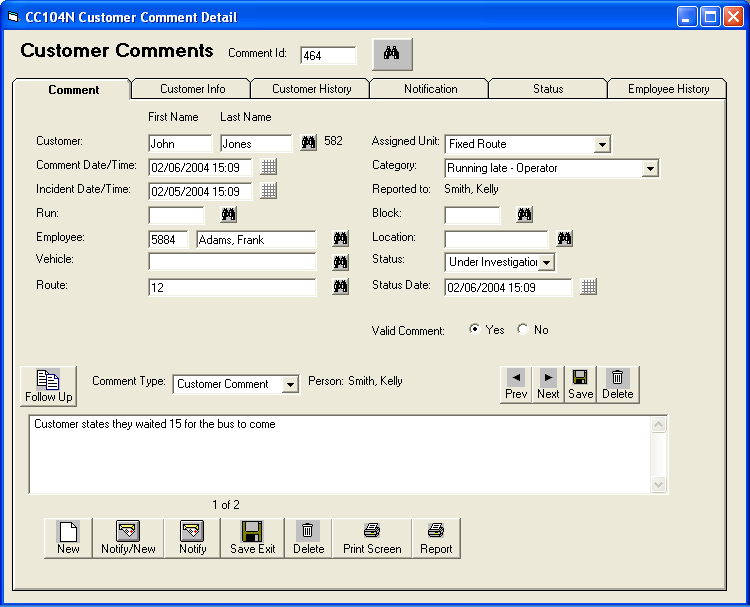Click binoculars lookup beside Location field
The width and height of the screenshot is (750, 607).
(x=565, y=239)
